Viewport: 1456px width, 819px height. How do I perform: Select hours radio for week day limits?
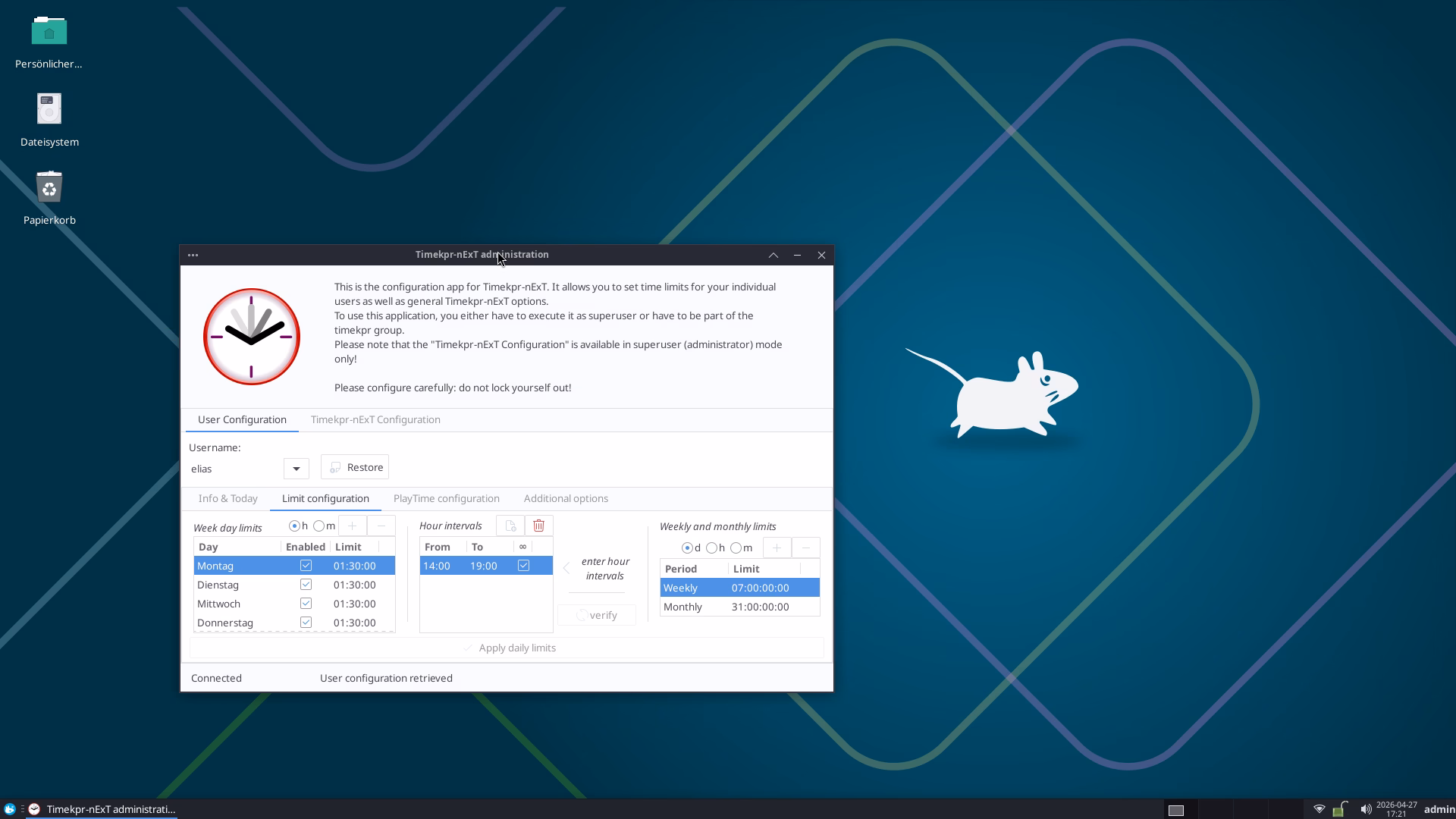[298, 526]
